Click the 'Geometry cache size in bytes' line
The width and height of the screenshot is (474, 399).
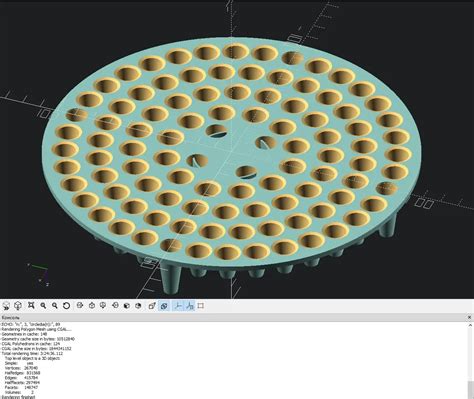tap(38, 339)
